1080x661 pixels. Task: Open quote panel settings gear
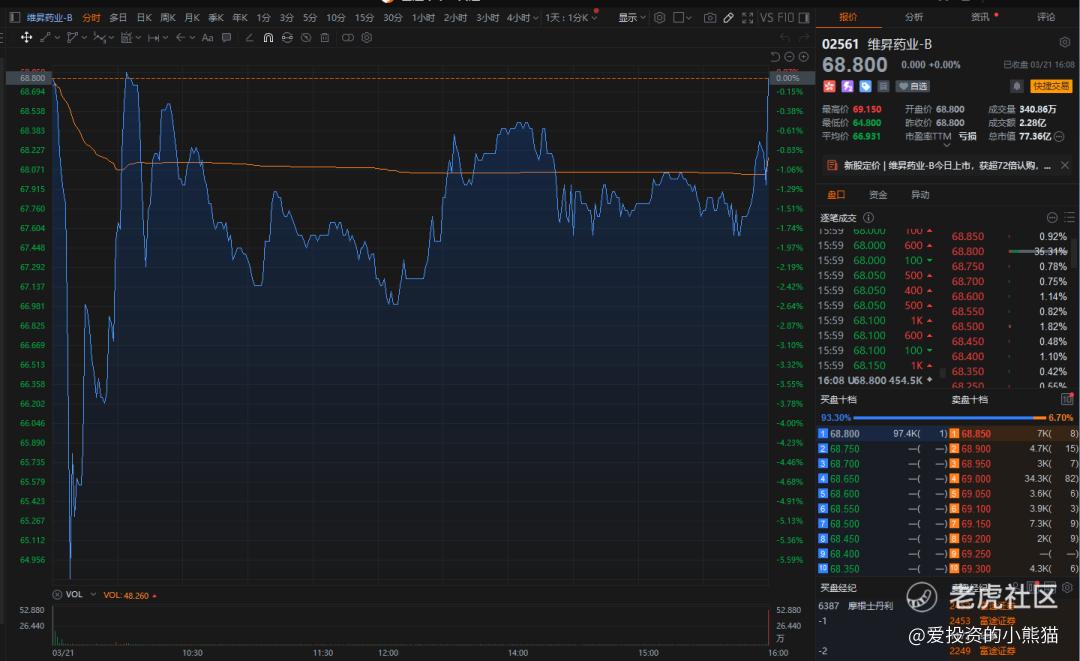pyautogui.click(x=1064, y=43)
